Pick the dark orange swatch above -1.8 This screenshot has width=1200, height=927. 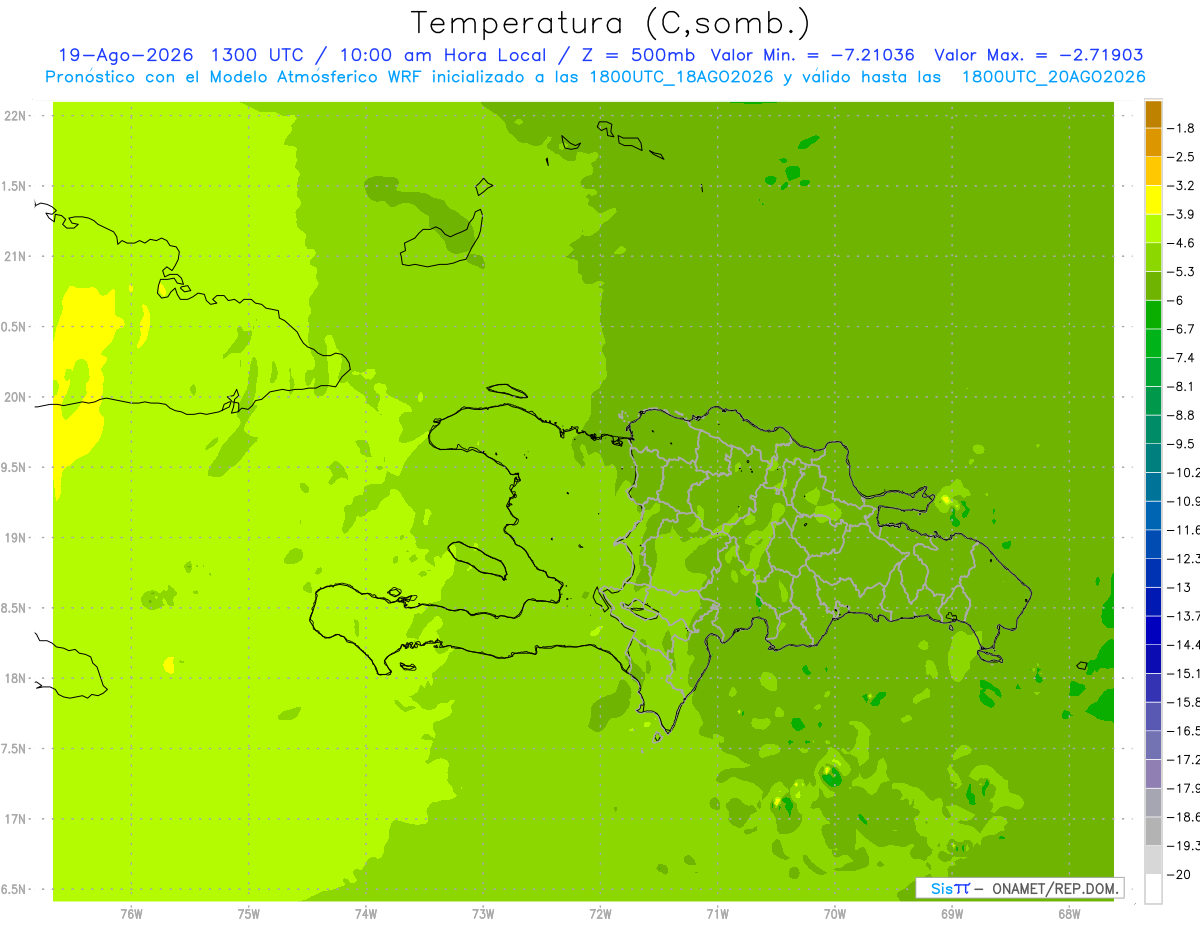tap(1153, 114)
